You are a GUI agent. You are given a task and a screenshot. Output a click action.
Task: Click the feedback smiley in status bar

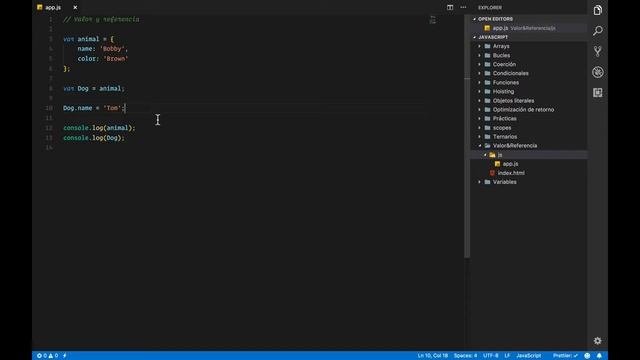tap(587, 356)
